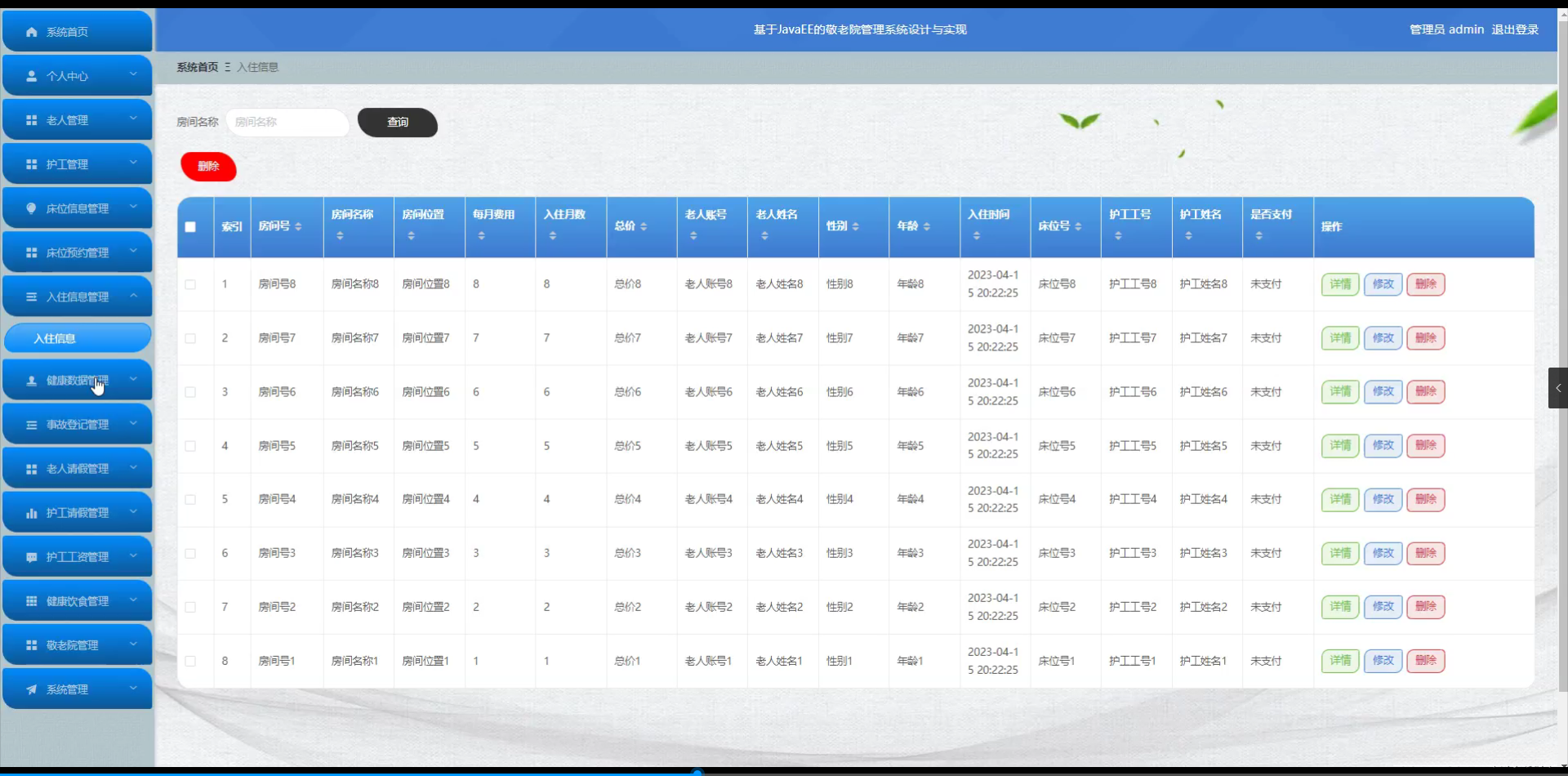Open 护工请假管理 menu

(78, 513)
